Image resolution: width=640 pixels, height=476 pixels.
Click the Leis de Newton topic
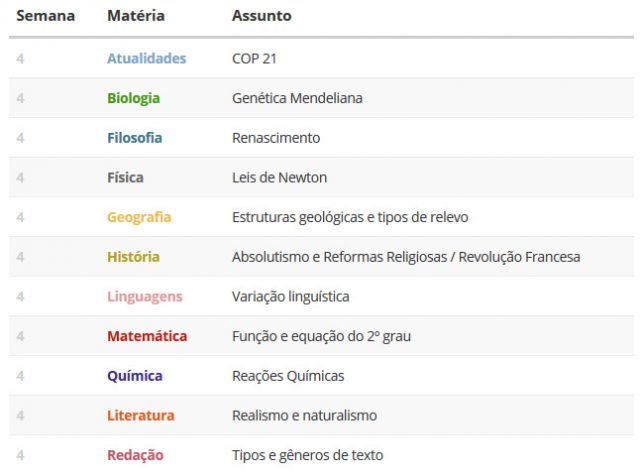[x=280, y=178]
